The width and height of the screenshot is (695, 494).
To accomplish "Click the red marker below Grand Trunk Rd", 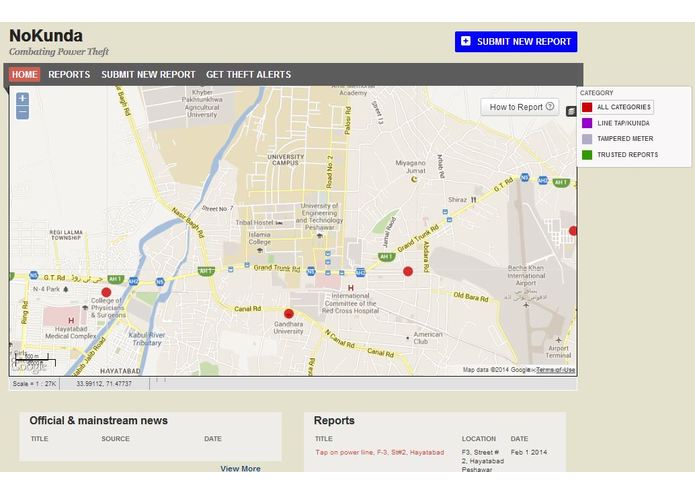I will click(x=408, y=272).
